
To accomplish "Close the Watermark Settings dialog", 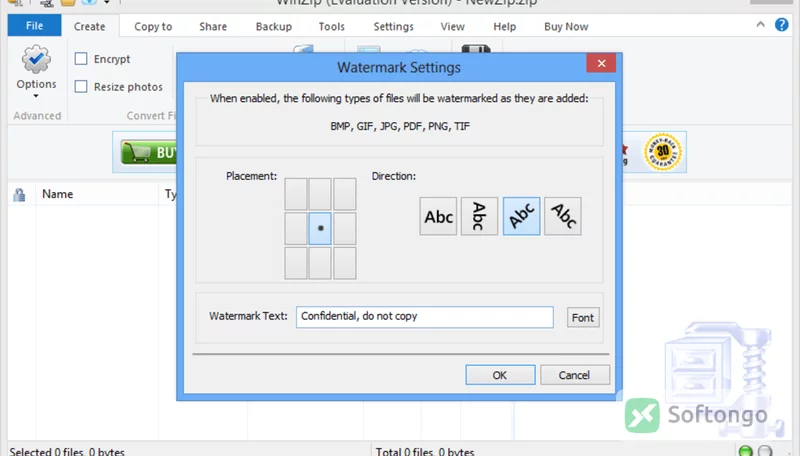I will point(601,63).
